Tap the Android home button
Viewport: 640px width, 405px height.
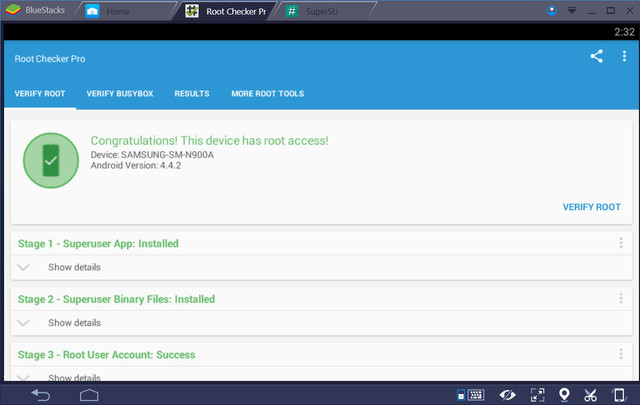(x=89, y=395)
